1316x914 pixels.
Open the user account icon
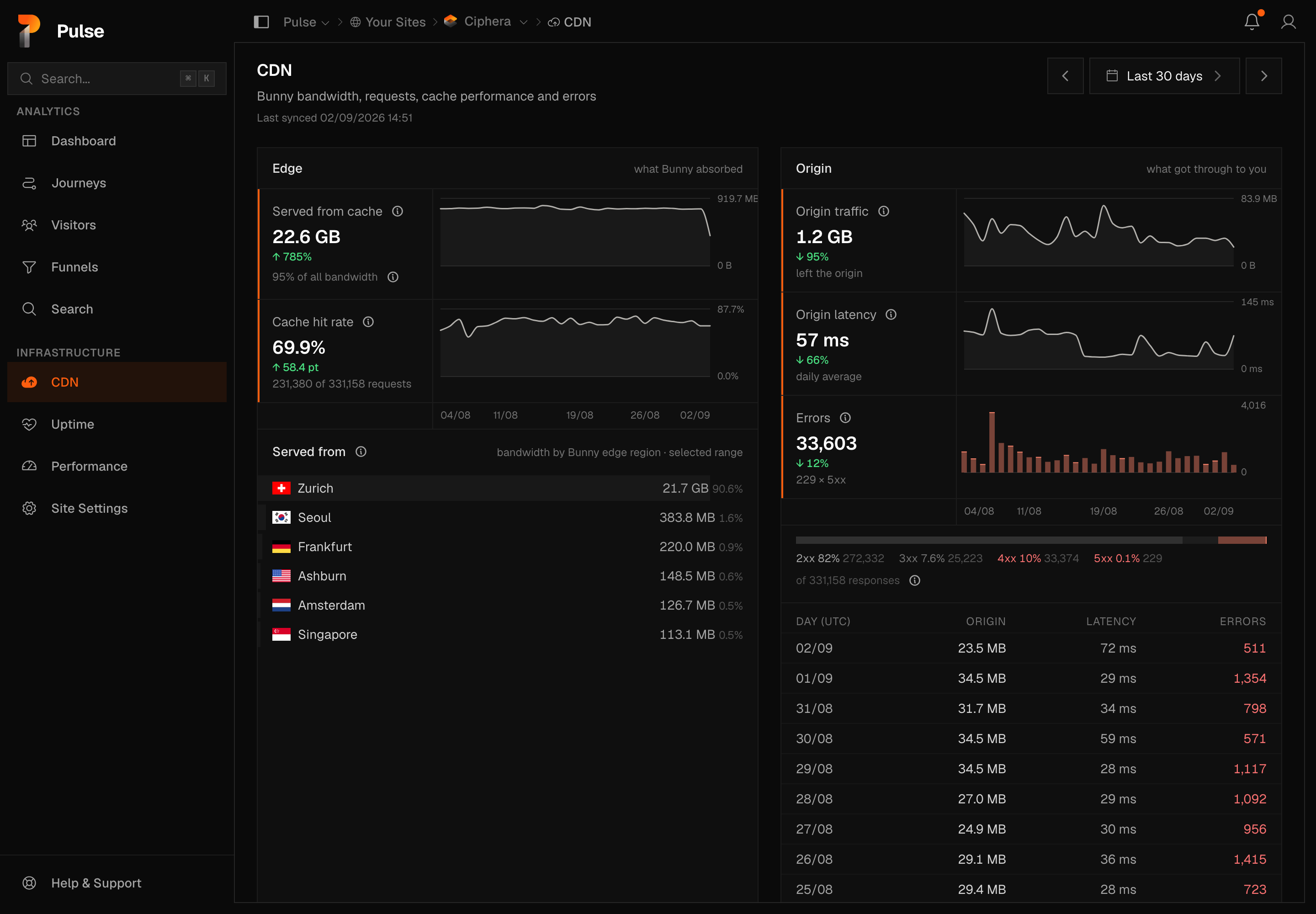(1289, 22)
